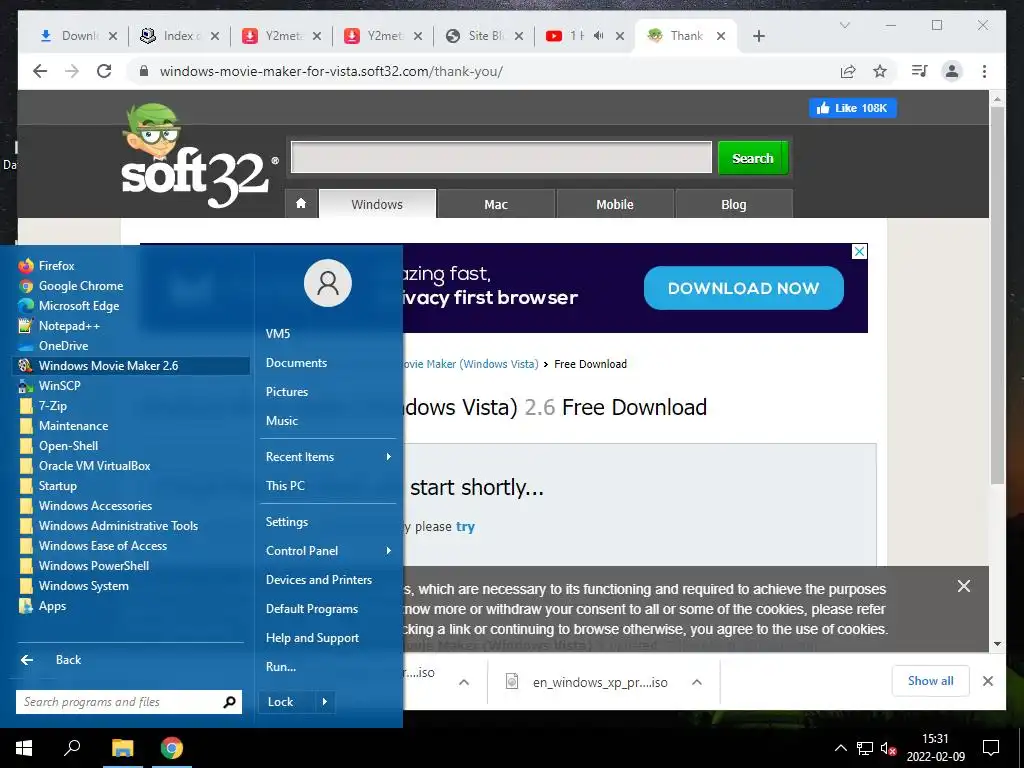Open the Chrome profile avatar
This screenshot has width=1024, height=768.
[x=952, y=71]
